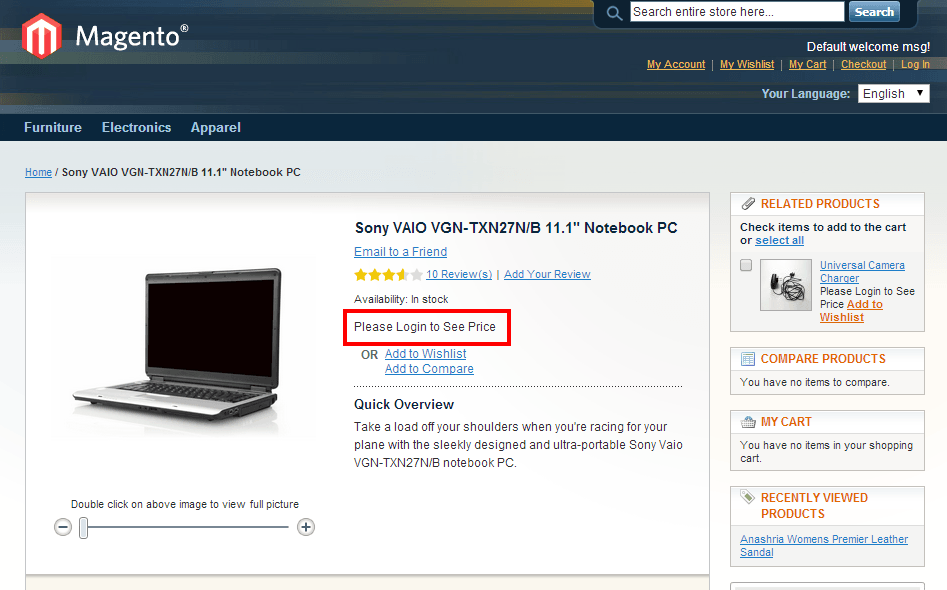Click the Quick Overview heading

tap(404, 405)
